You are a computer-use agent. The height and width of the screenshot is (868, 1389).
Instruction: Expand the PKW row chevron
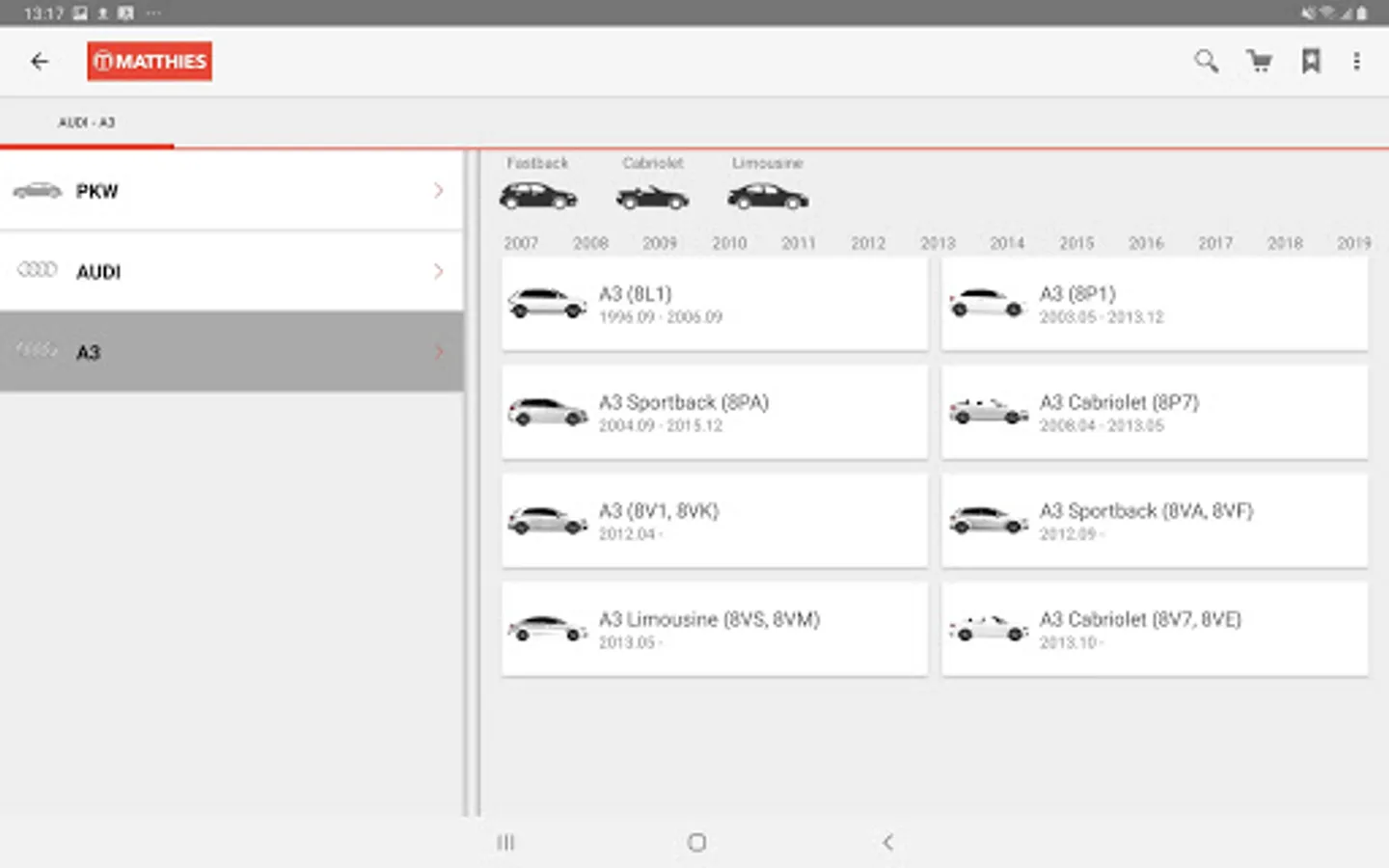tap(439, 191)
